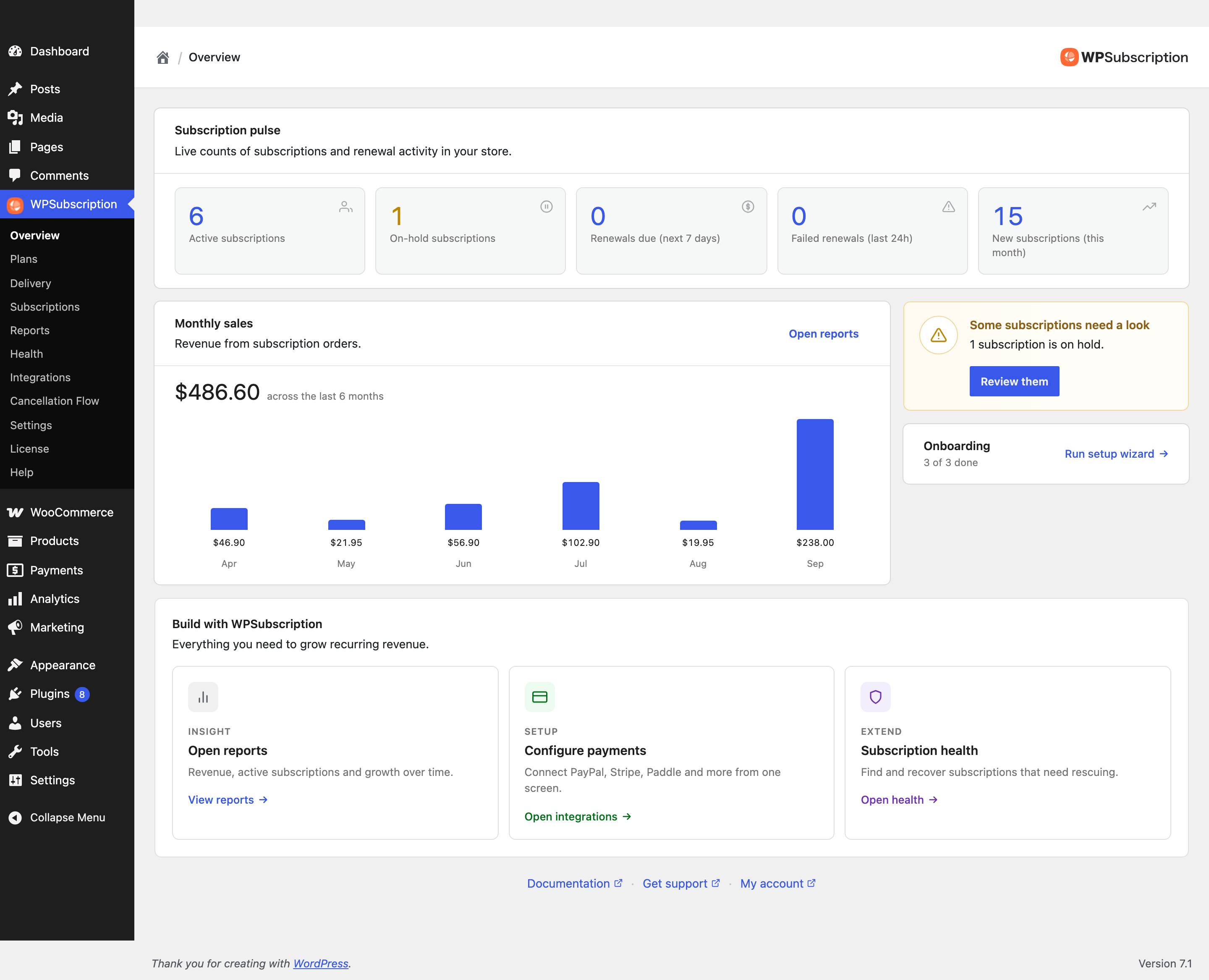Click the "3 of 3 done" onboarding text
1209x980 pixels.
pos(950,462)
